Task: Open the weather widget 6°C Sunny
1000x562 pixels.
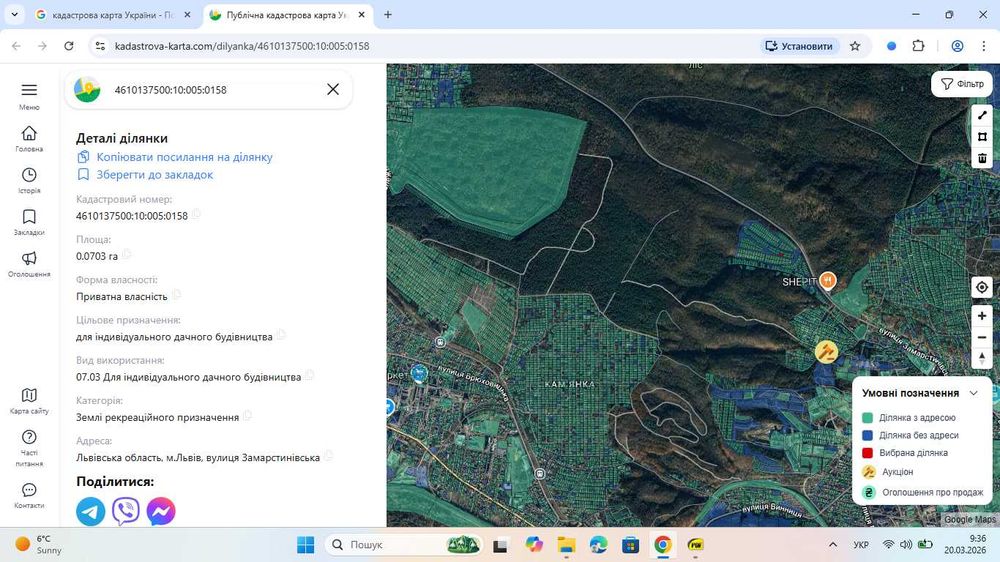Action: click(38, 545)
